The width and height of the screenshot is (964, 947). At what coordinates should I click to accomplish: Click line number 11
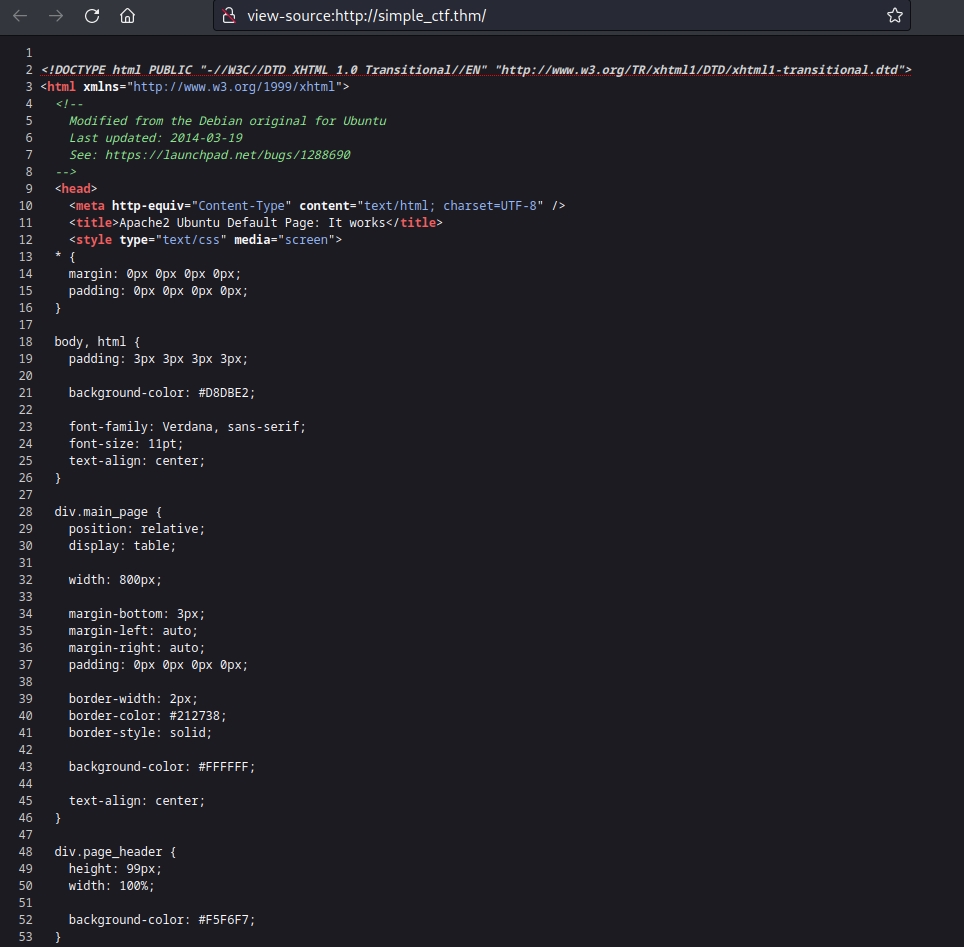click(26, 223)
